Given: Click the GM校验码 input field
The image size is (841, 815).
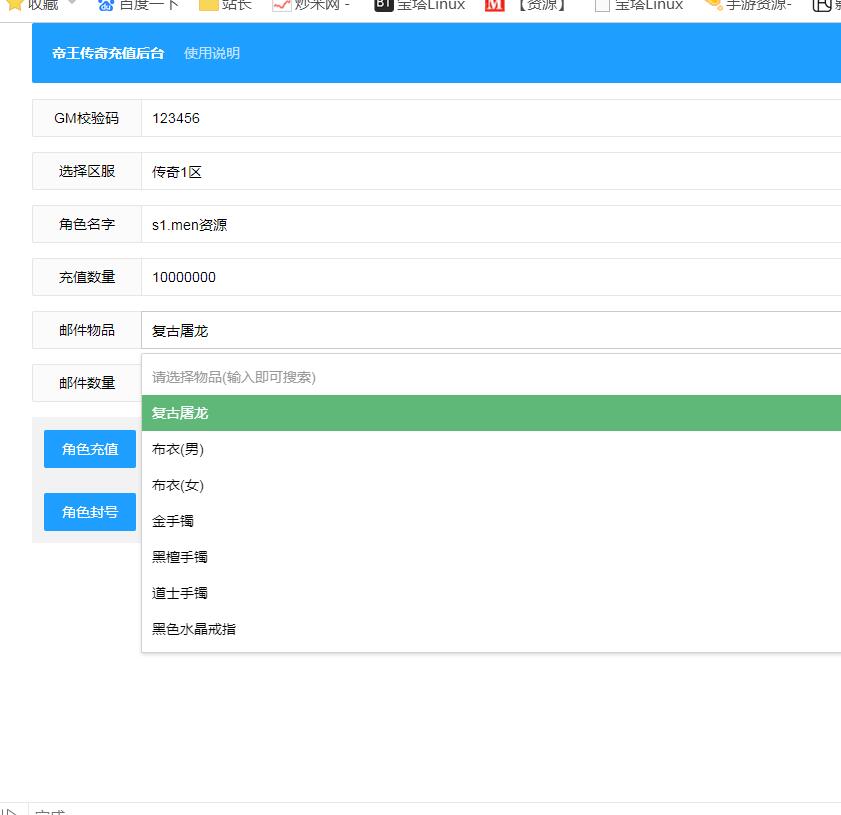Looking at the screenshot, I should click(x=490, y=119).
